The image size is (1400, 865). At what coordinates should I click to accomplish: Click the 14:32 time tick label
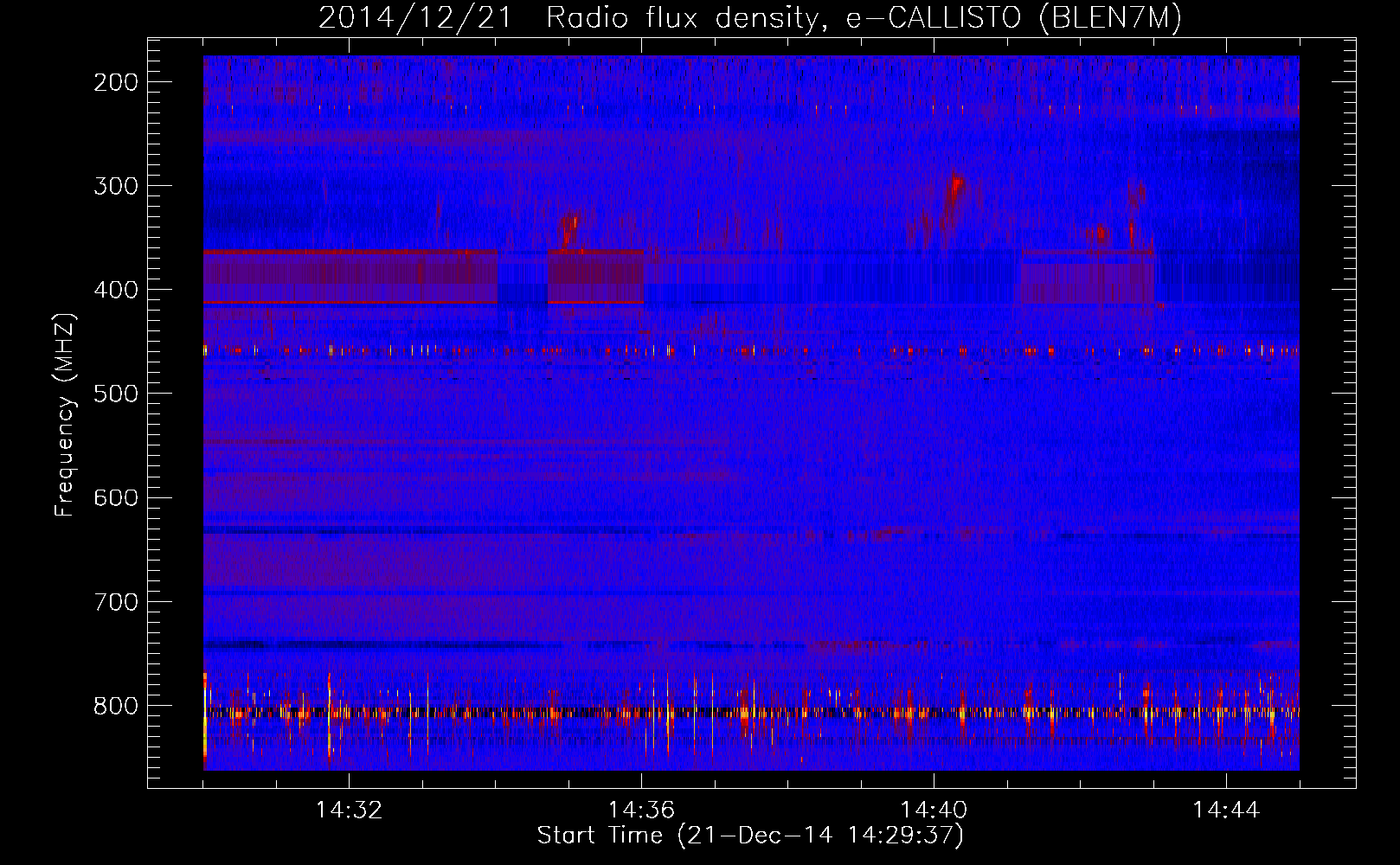[x=349, y=811]
